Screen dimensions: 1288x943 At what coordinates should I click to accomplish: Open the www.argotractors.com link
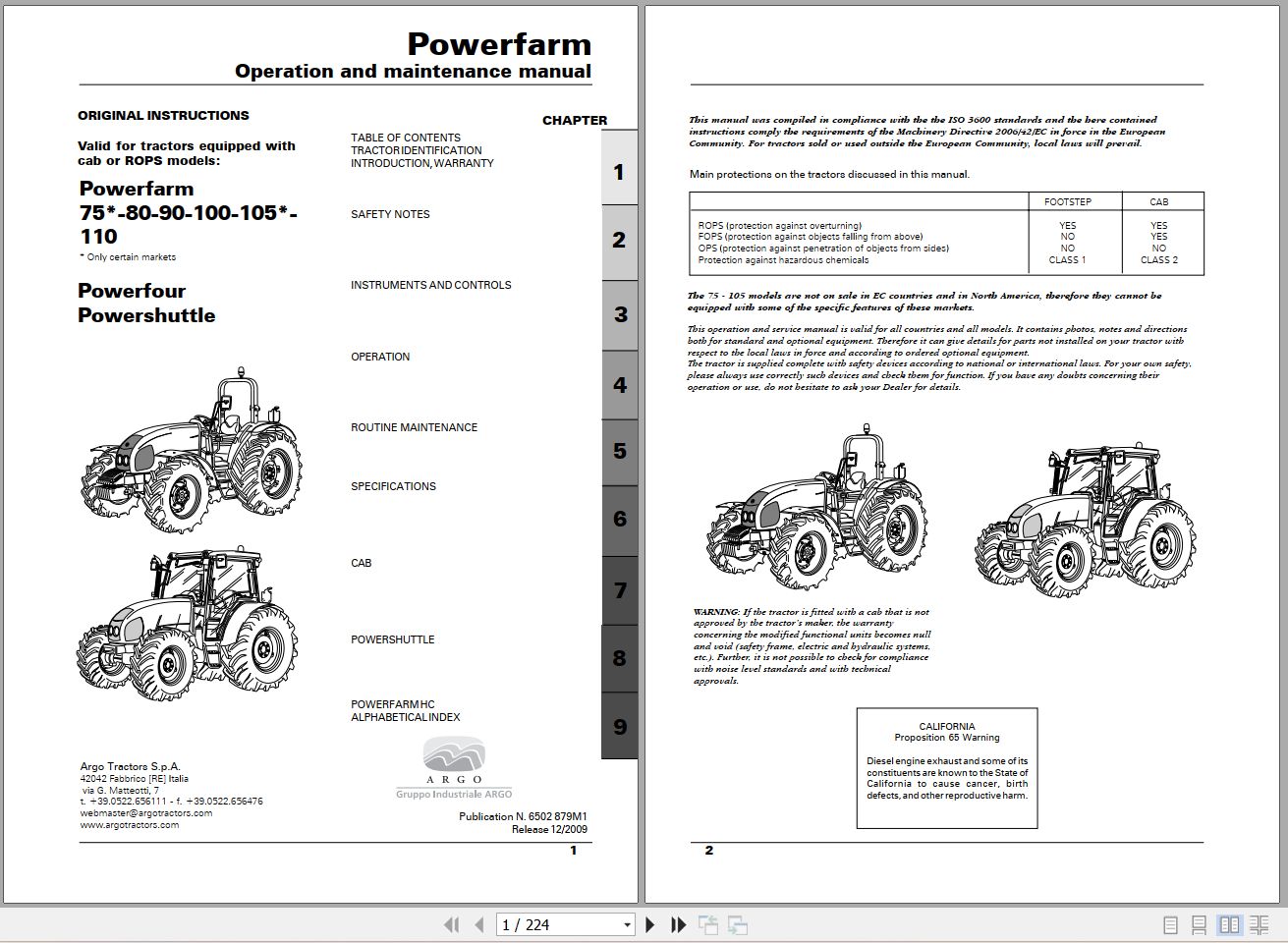click(130, 825)
